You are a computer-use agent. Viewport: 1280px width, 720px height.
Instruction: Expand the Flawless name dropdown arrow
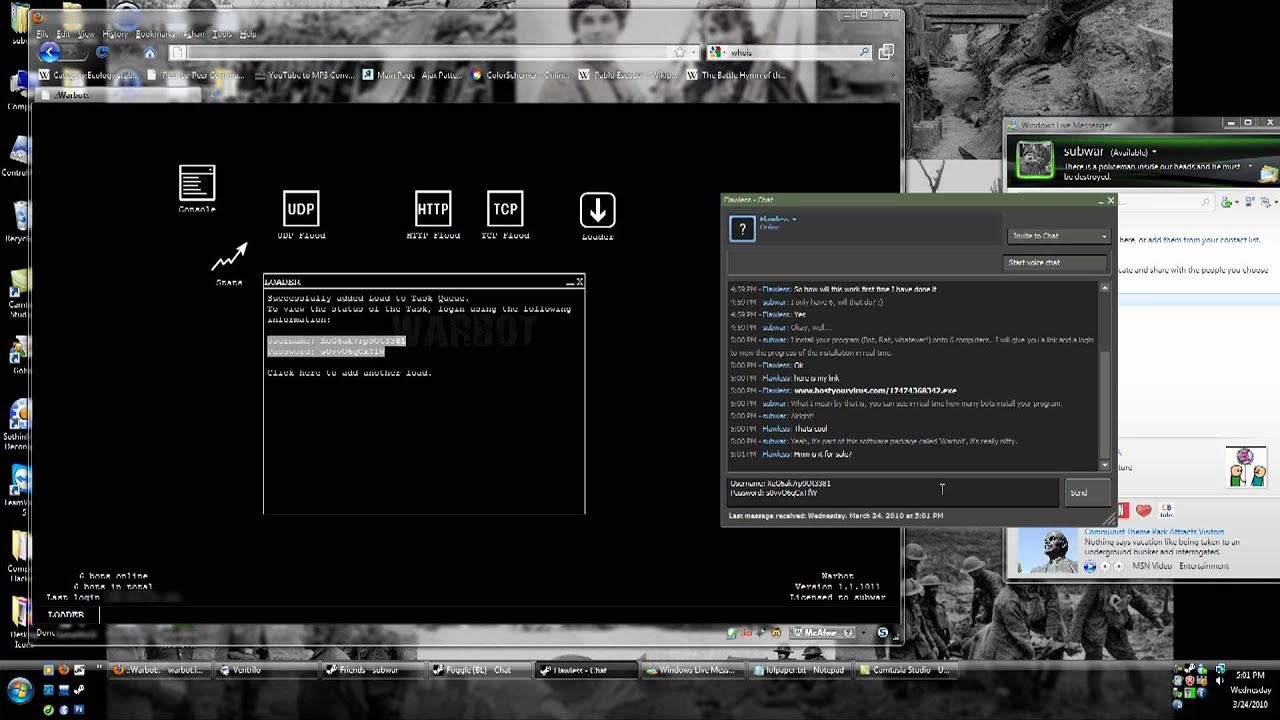[x=794, y=219]
